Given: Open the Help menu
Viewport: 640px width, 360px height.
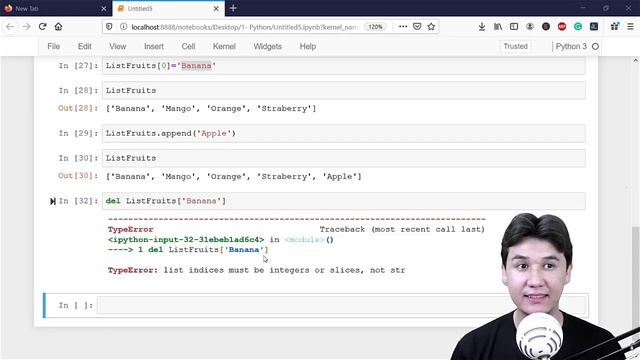Looking at the screenshot, I should pos(308,47).
